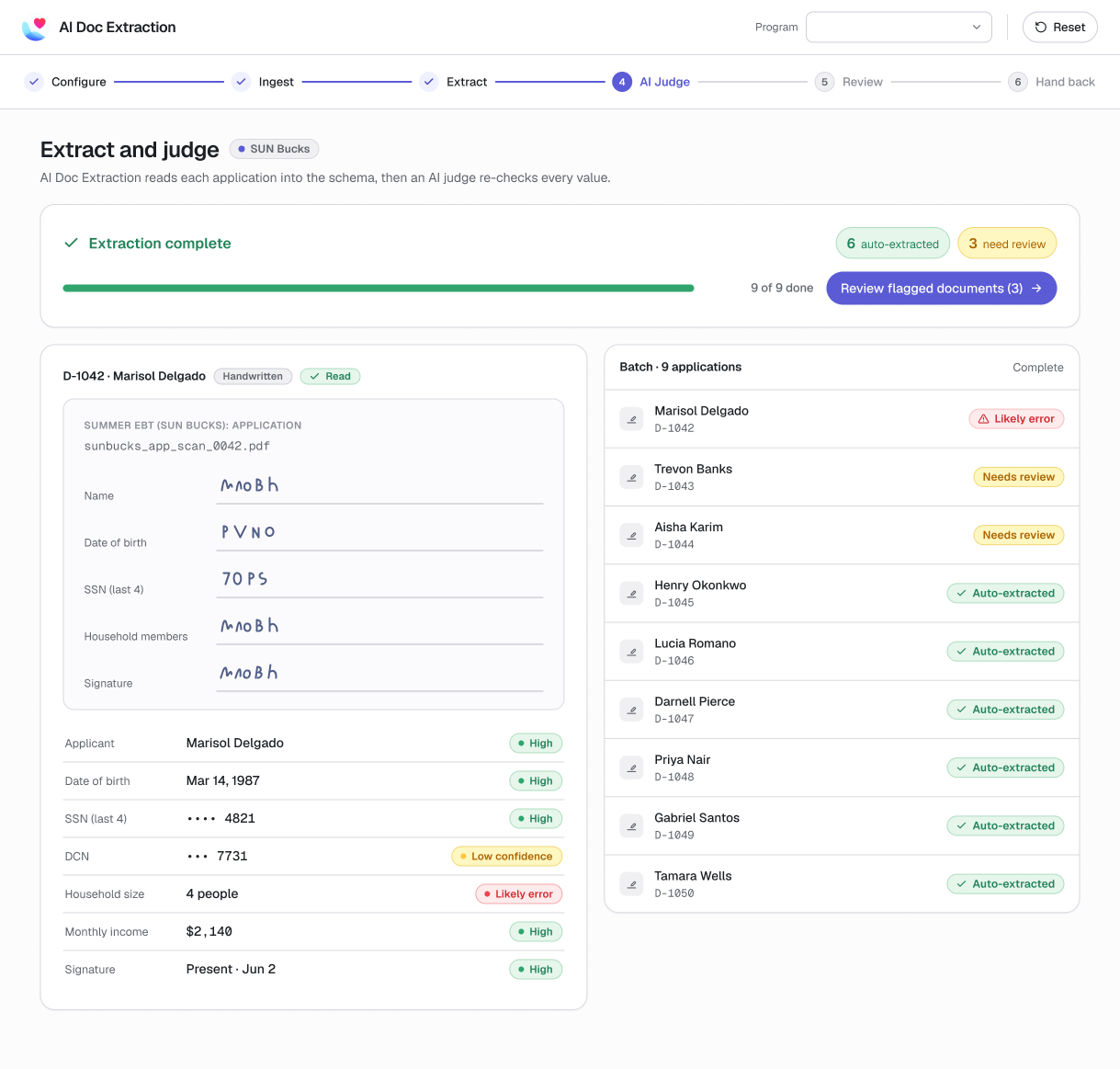Click Review flagged documents (3) button
This screenshot has height=1069, width=1120.
941,289
